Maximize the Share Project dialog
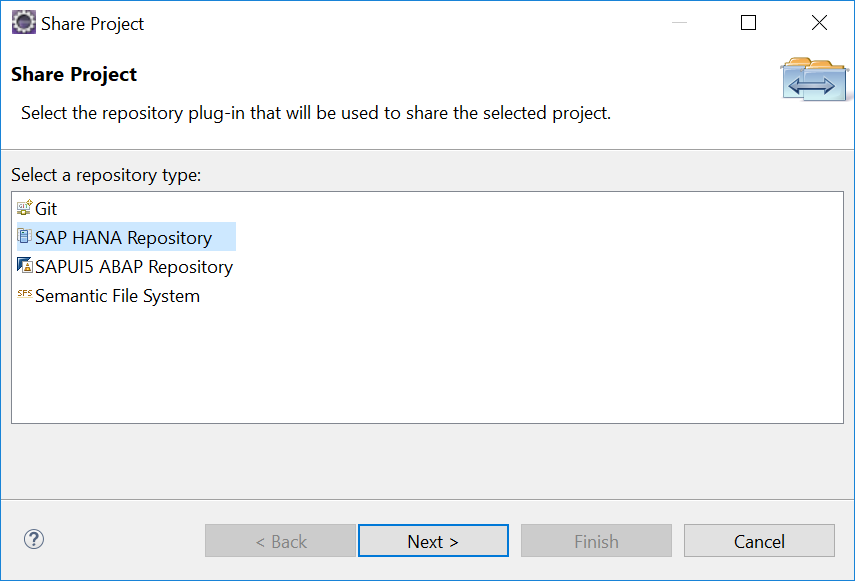The width and height of the screenshot is (855, 581). click(x=748, y=23)
